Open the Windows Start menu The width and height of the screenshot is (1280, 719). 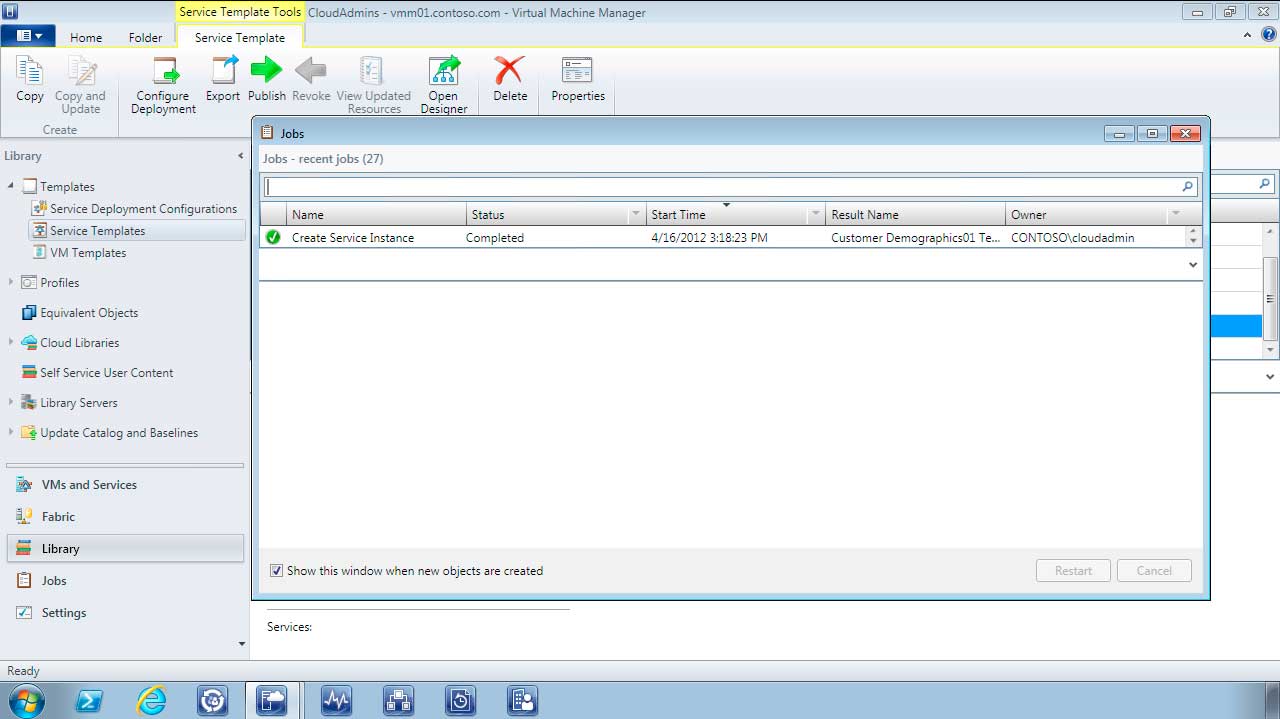point(26,700)
